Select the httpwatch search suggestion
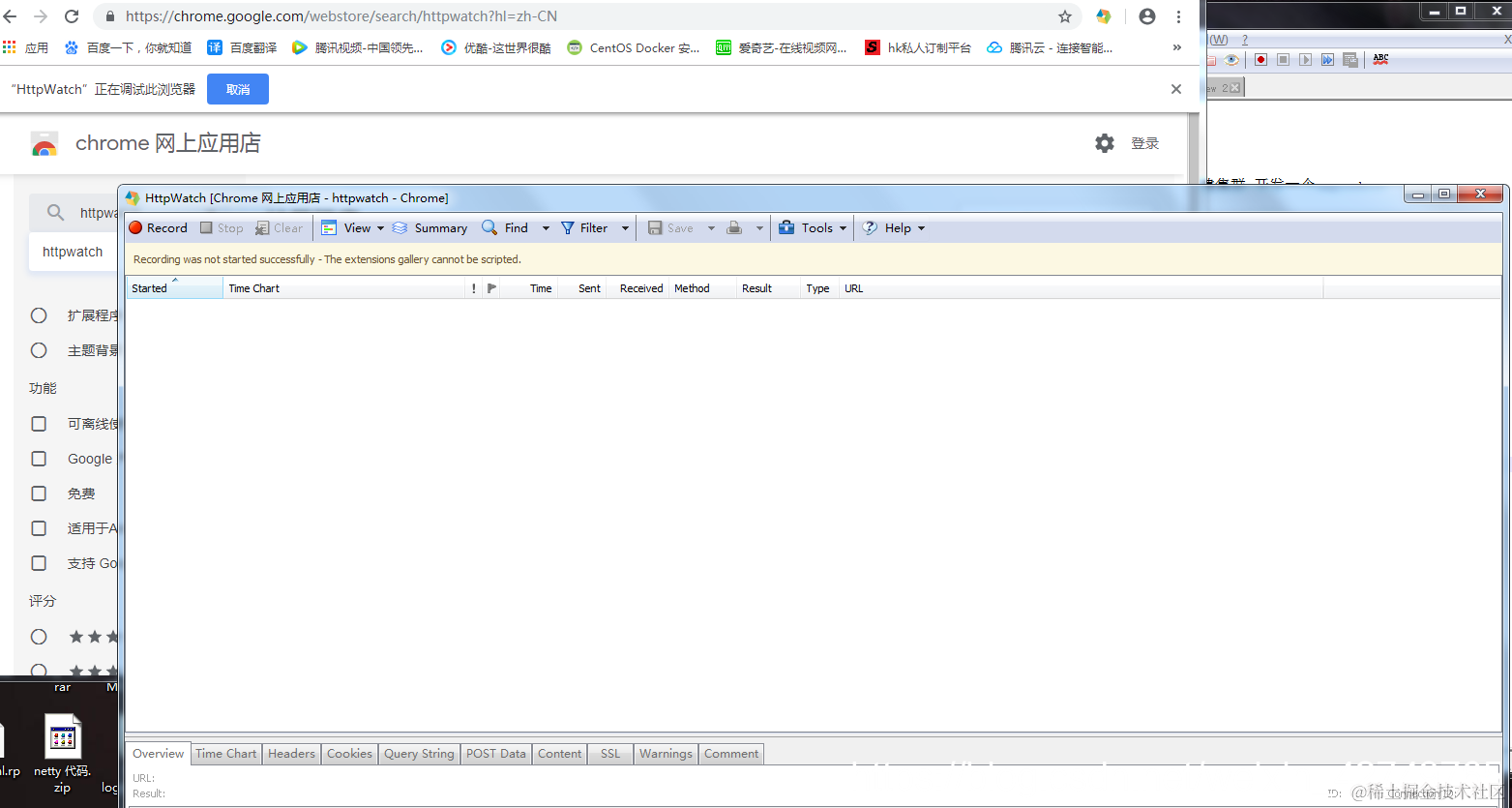 [73, 252]
